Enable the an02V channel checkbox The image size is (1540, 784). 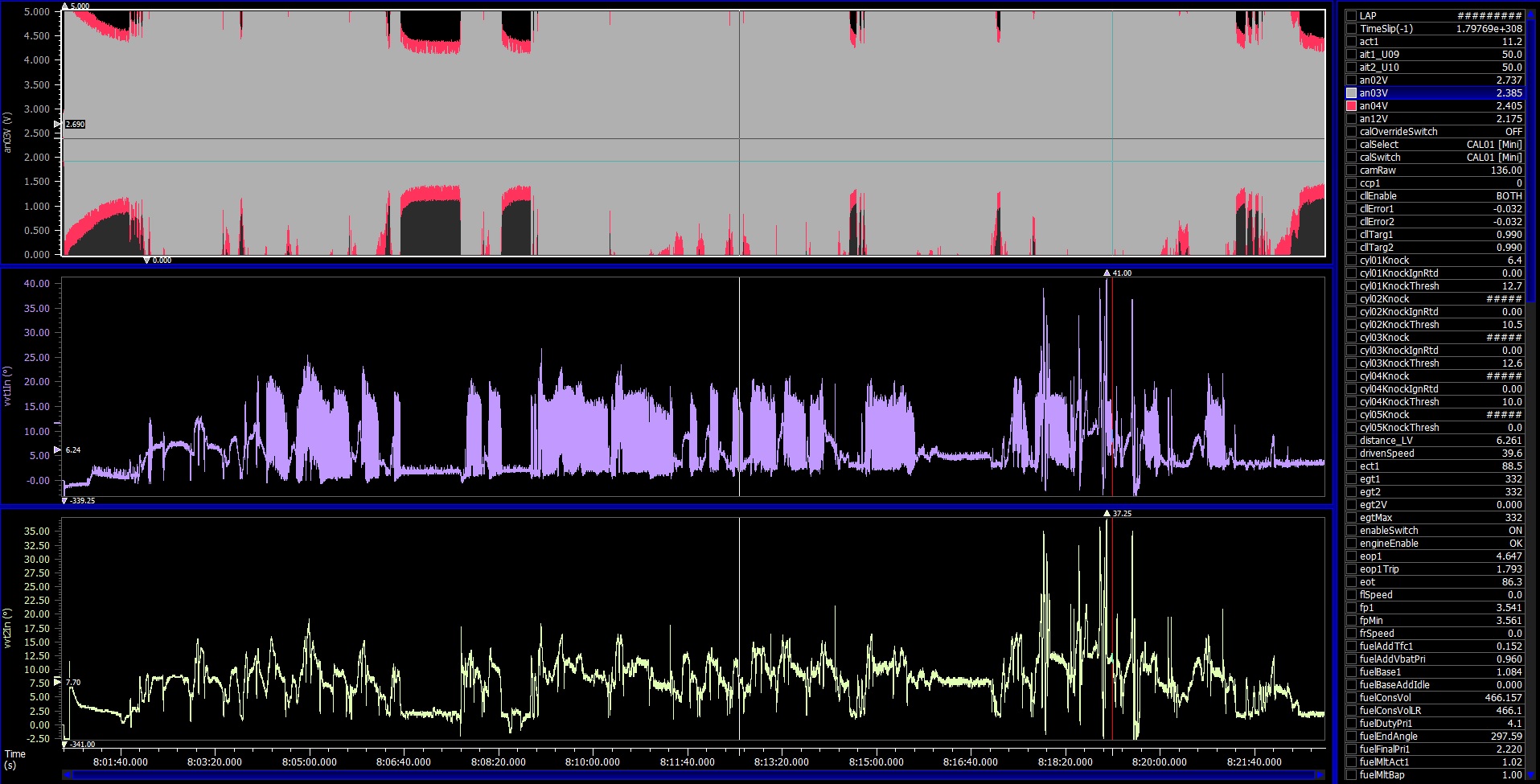pyautogui.click(x=1351, y=80)
